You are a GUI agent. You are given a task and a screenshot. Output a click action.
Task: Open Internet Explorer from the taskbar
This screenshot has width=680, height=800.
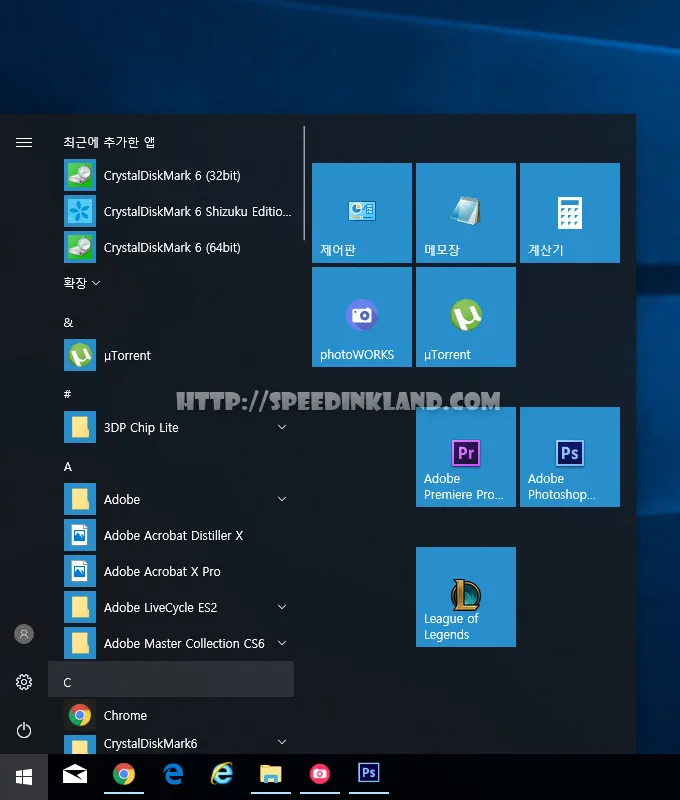[222, 774]
